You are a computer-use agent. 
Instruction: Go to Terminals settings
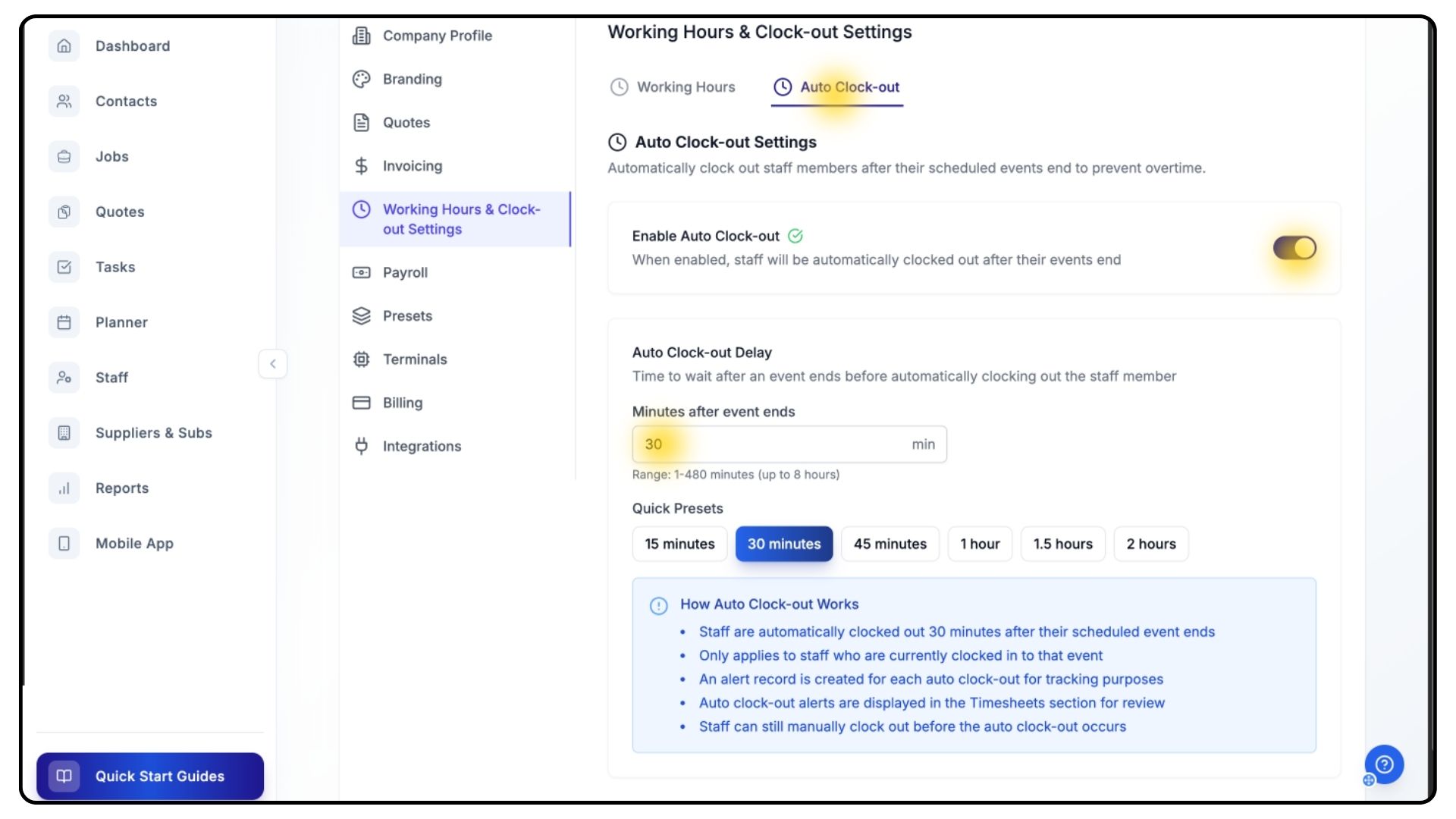414,359
